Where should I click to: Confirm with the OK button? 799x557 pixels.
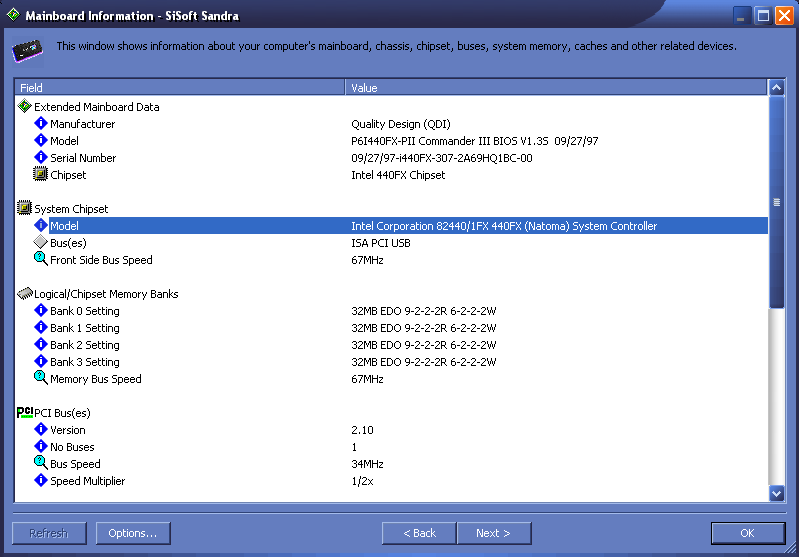click(x=747, y=533)
